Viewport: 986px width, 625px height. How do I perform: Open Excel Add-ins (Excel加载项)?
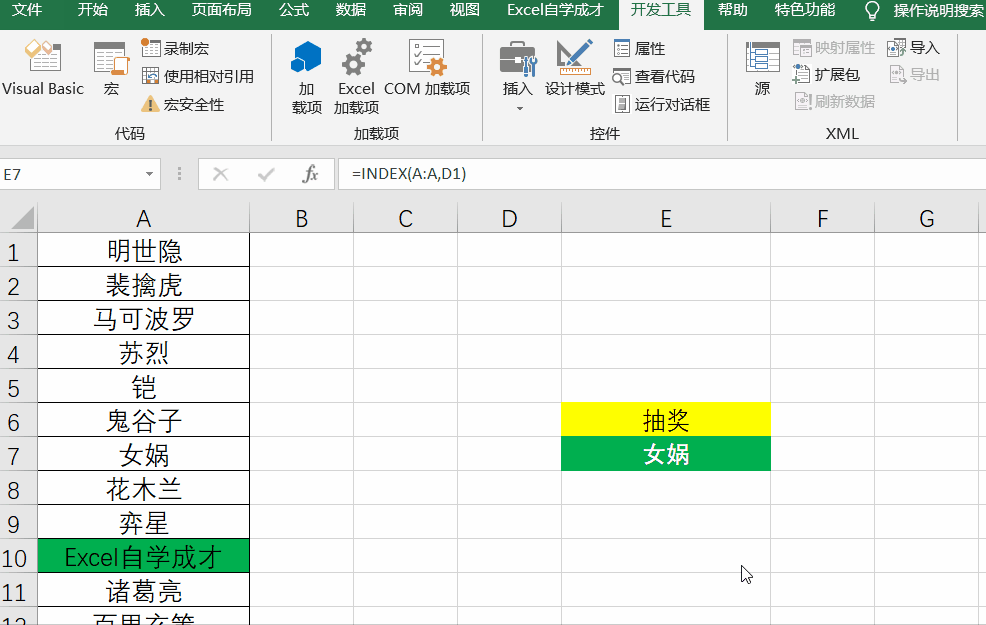coord(356,77)
